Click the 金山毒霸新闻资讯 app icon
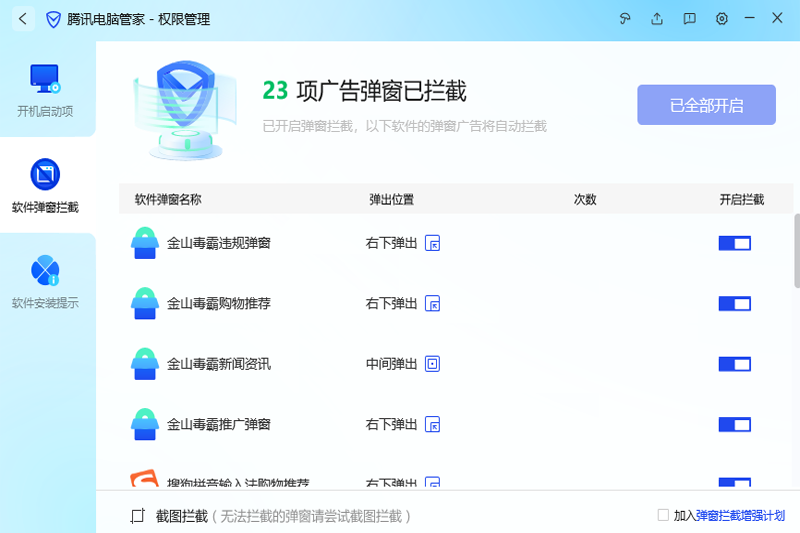Screen dimensions: 800x533 coord(145,364)
